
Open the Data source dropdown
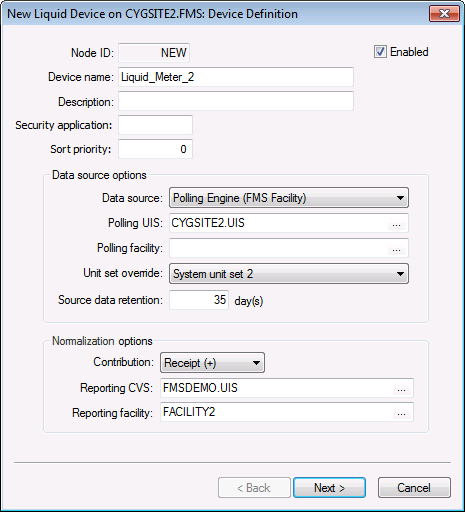click(x=289, y=198)
